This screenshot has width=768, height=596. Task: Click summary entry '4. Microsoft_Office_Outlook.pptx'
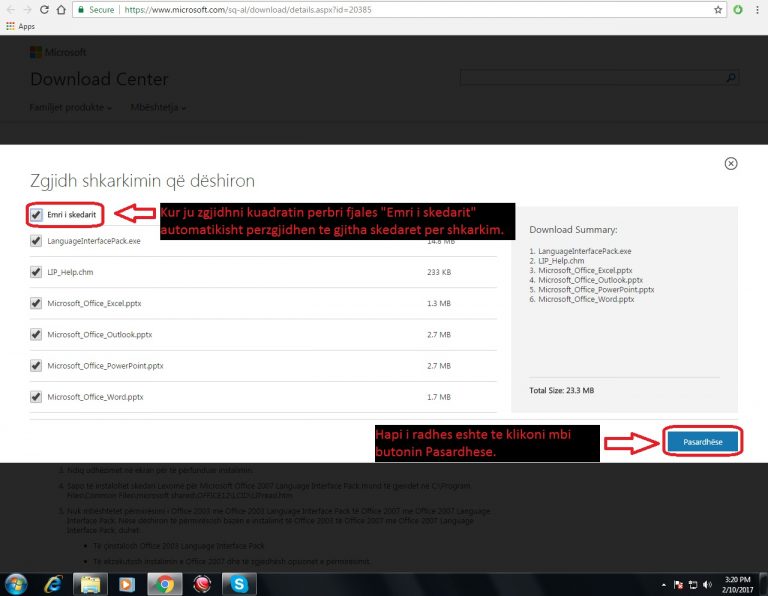click(586, 280)
